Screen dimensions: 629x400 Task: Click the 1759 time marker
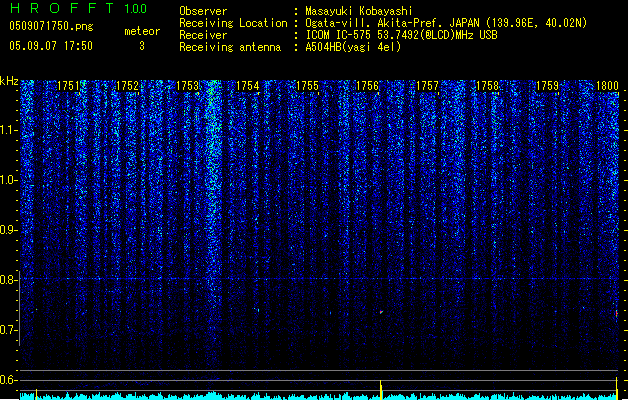(547, 86)
